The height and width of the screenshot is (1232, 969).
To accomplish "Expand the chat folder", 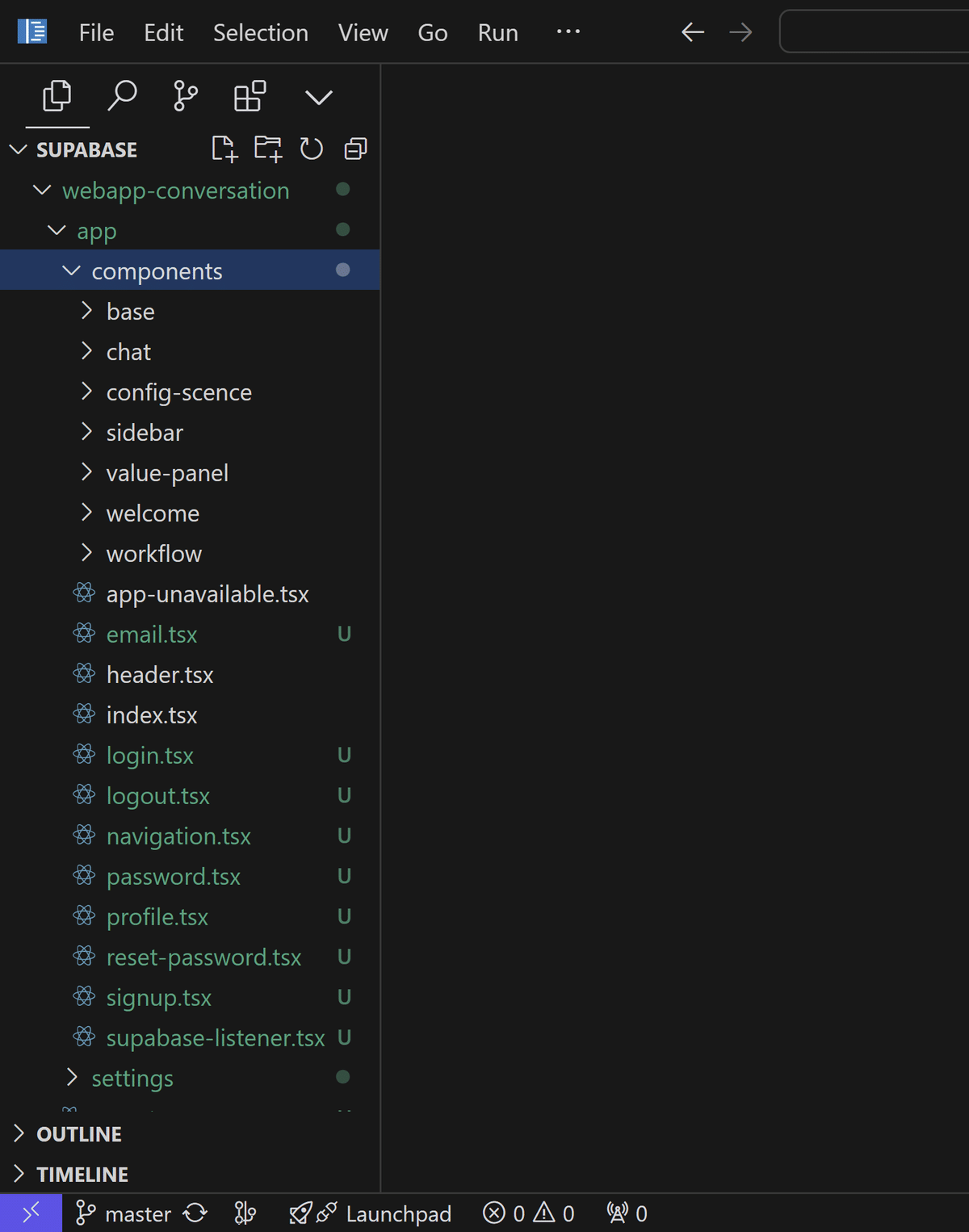I will [190, 351].
